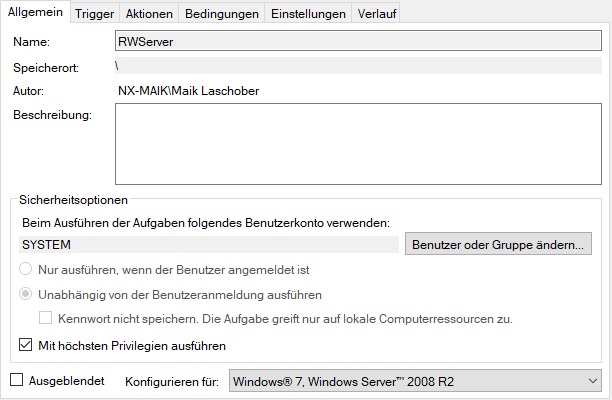This screenshot has height=400, width=612.
Task: Select Unabhängig von der Benutzeranmeldung ausführen
Action: 27,295
